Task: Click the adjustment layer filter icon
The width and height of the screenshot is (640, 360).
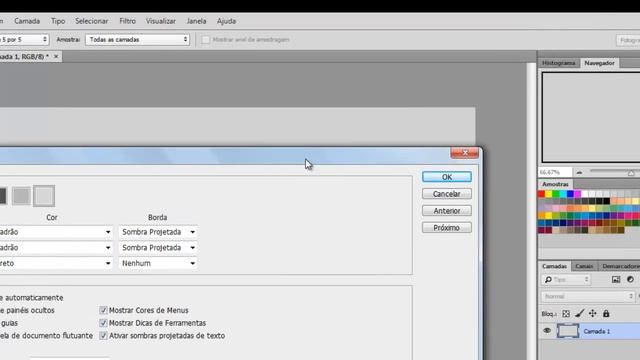Action: tap(630, 280)
